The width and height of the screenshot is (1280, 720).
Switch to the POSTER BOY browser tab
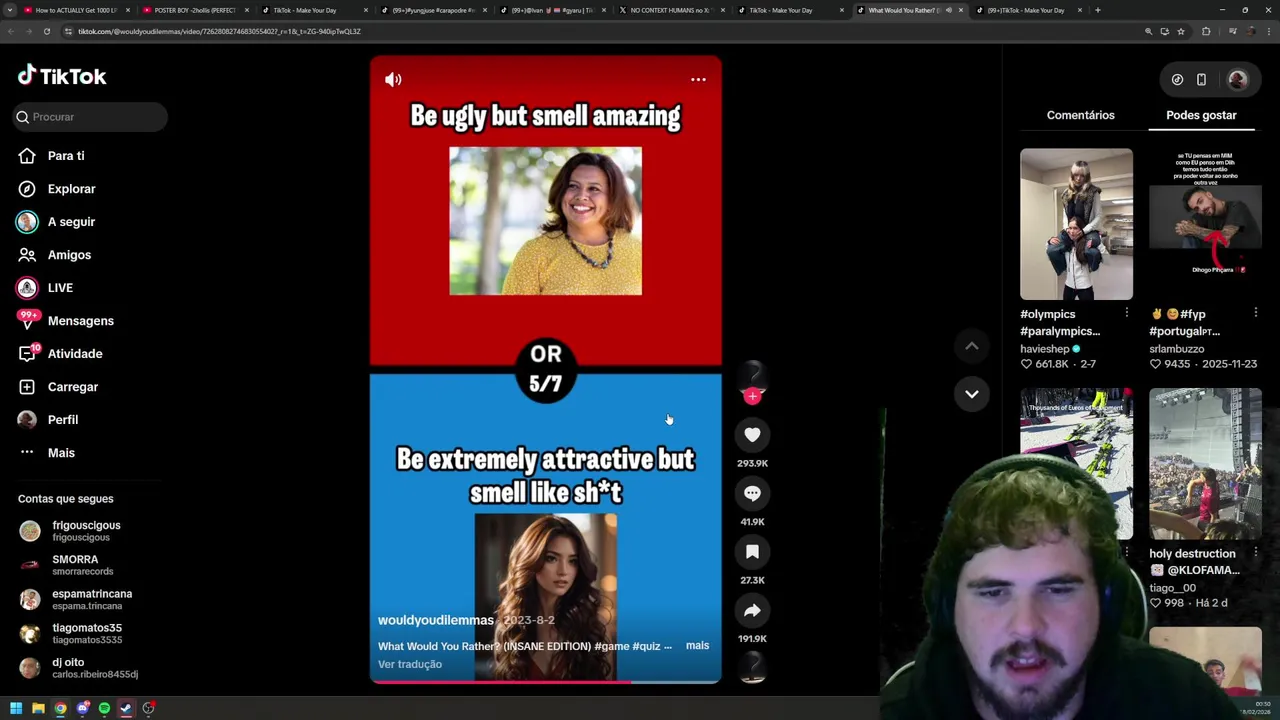coord(194,10)
